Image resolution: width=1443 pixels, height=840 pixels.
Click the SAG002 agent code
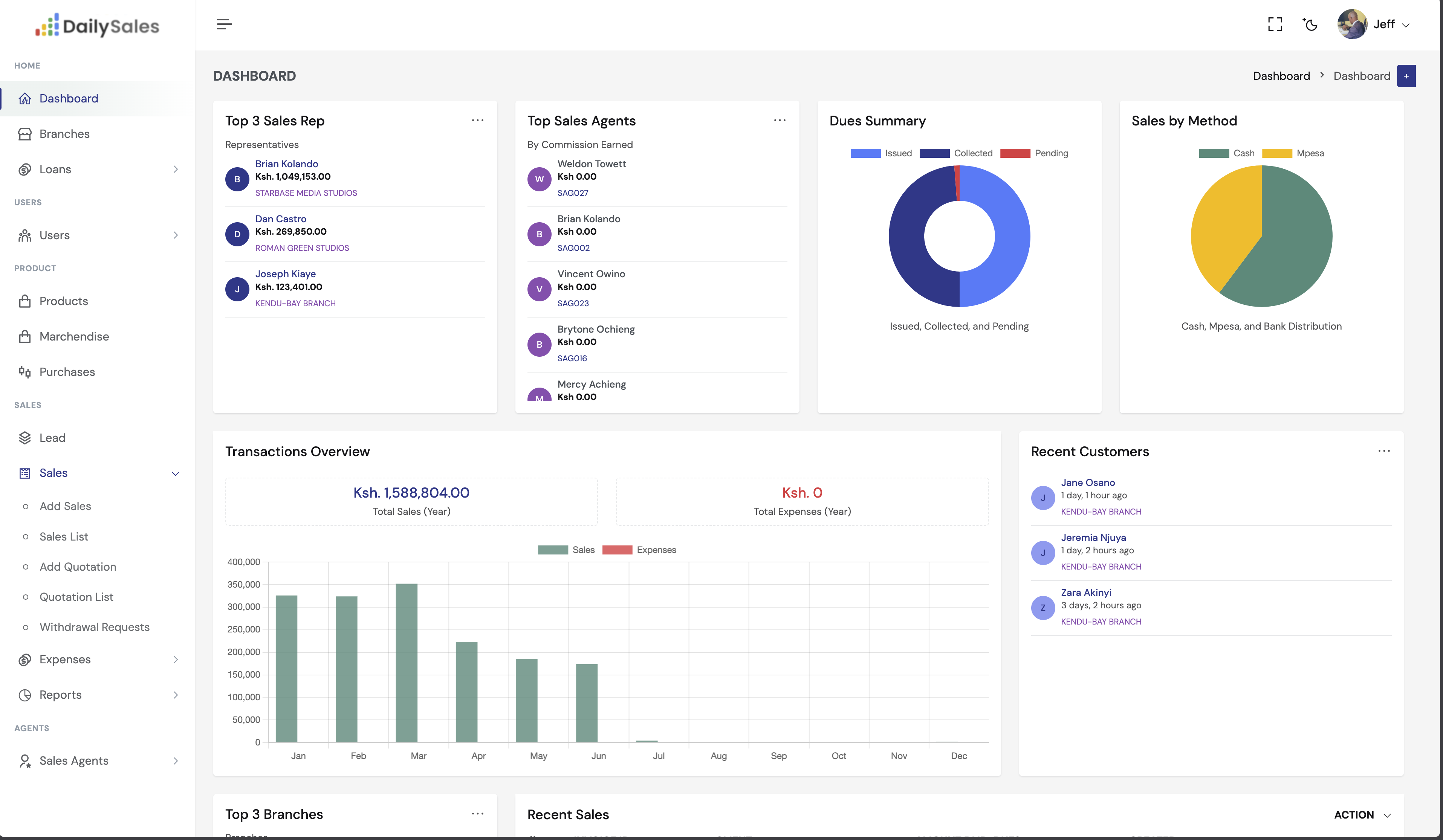(x=573, y=249)
